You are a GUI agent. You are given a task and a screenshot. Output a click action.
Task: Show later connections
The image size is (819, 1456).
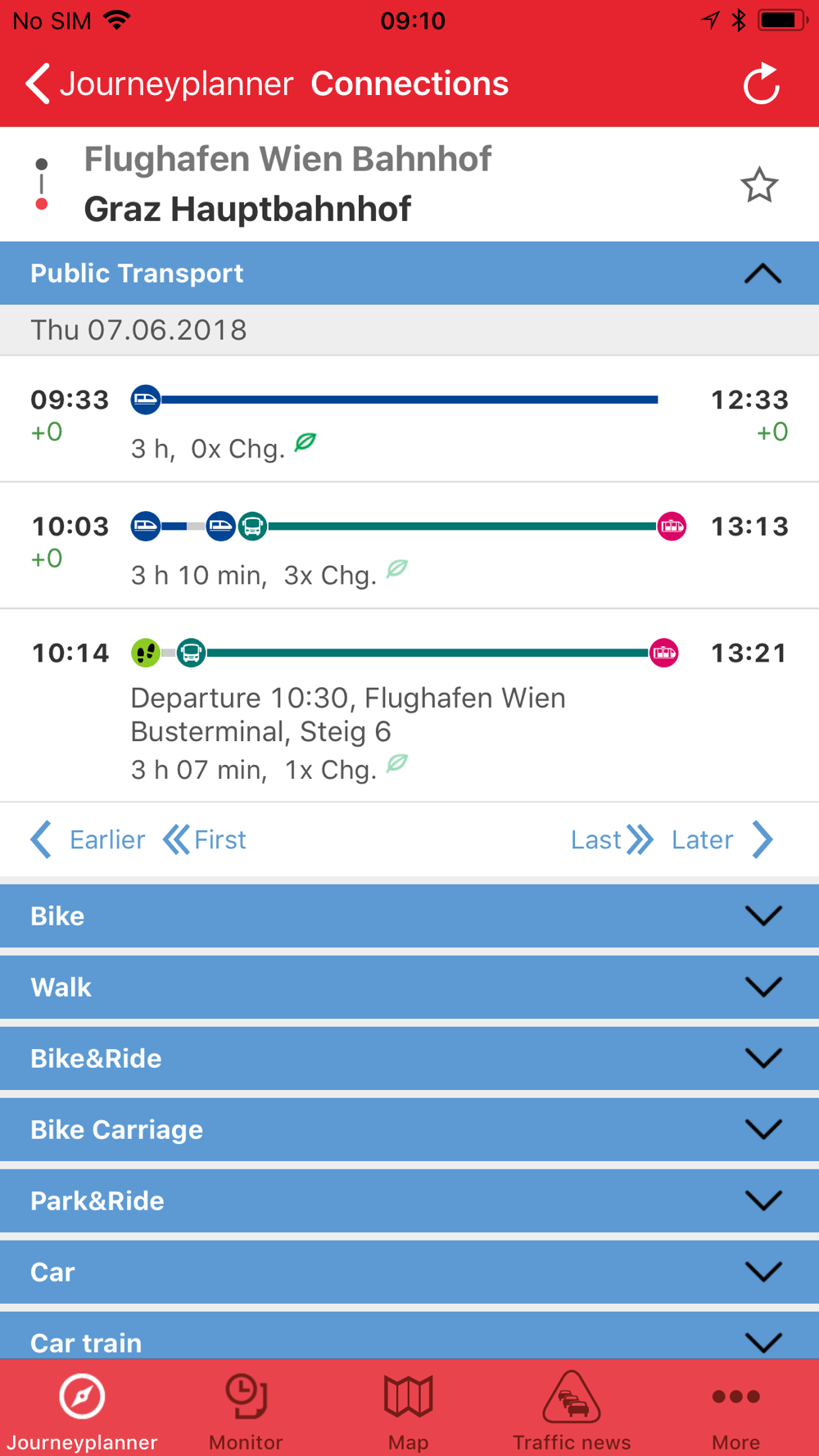[x=721, y=839]
